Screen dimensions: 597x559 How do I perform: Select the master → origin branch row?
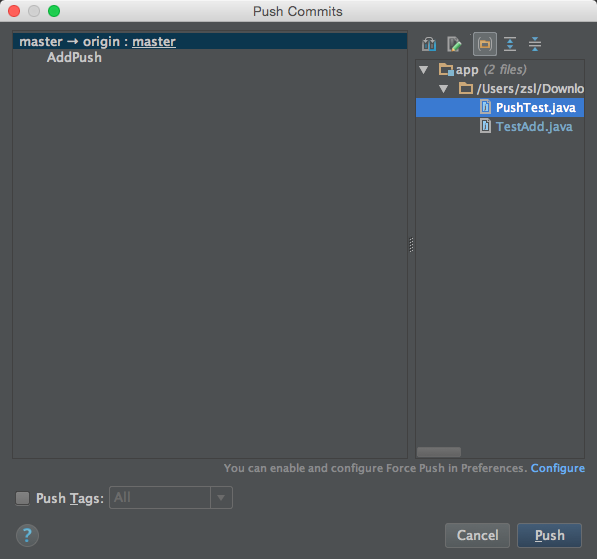pyautogui.click(x=210, y=41)
